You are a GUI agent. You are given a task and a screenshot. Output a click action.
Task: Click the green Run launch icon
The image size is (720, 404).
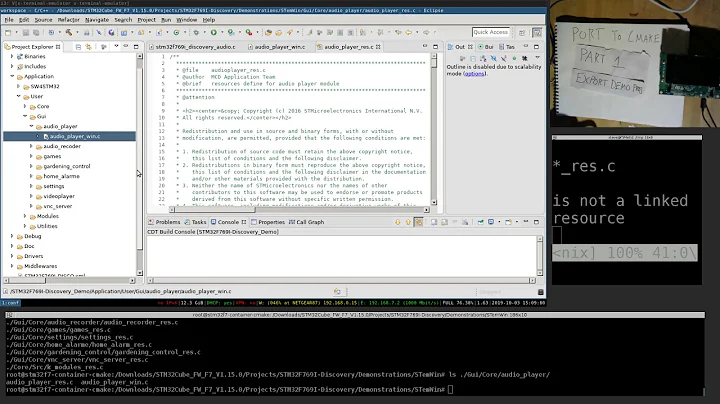(214, 32)
